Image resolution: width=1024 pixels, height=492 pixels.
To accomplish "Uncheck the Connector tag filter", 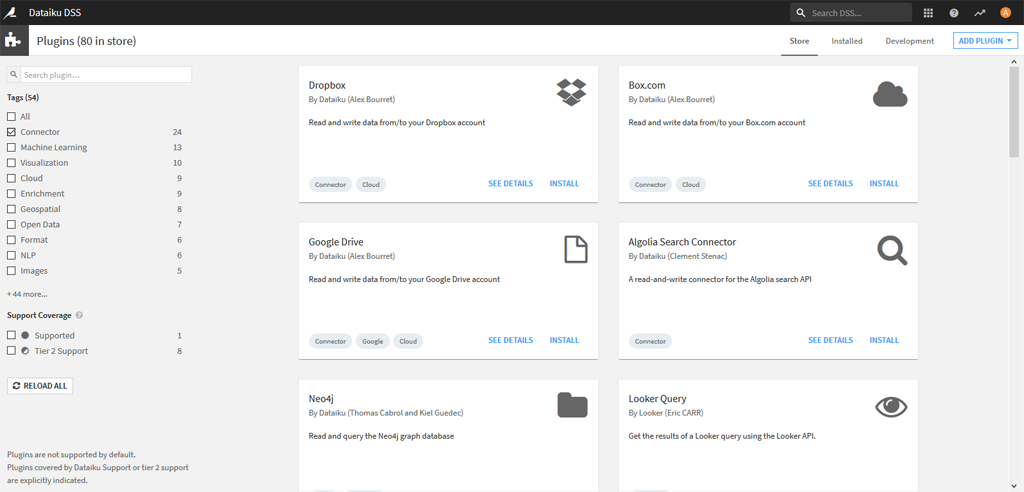I will tap(11, 132).
